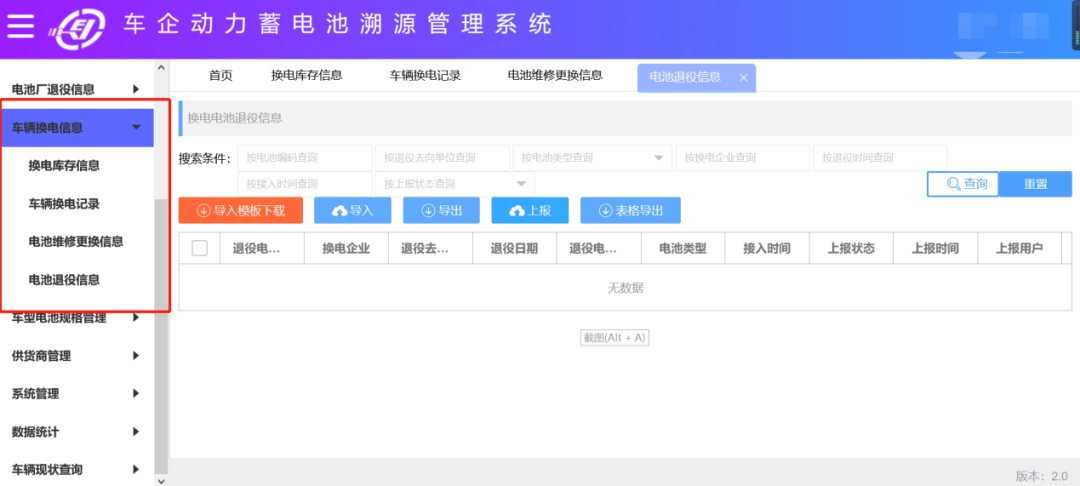Click the 导入模板下载 download button
Viewport: 1080px width, 486px height.
coord(240,210)
